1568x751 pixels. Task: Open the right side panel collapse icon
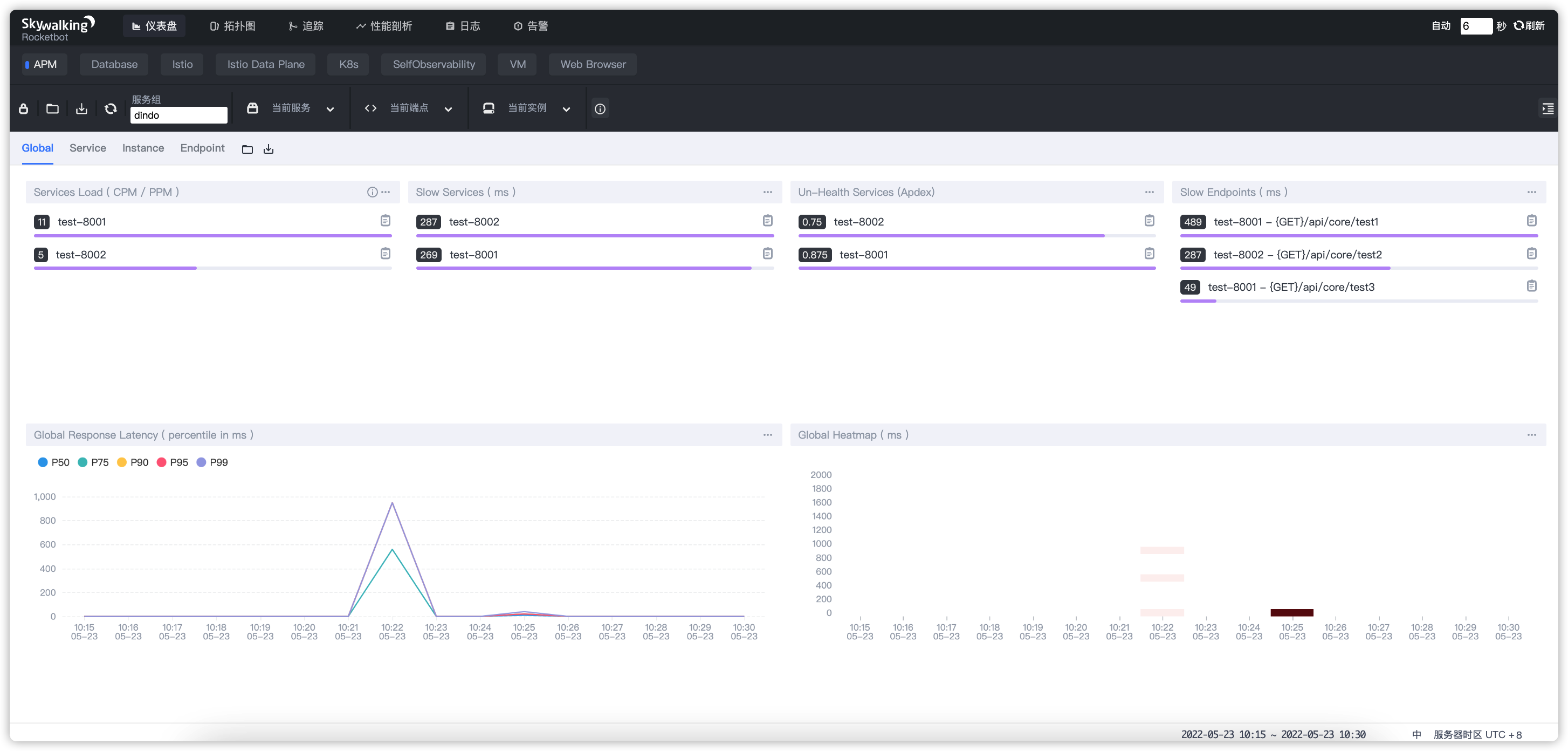(x=1548, y=108)
